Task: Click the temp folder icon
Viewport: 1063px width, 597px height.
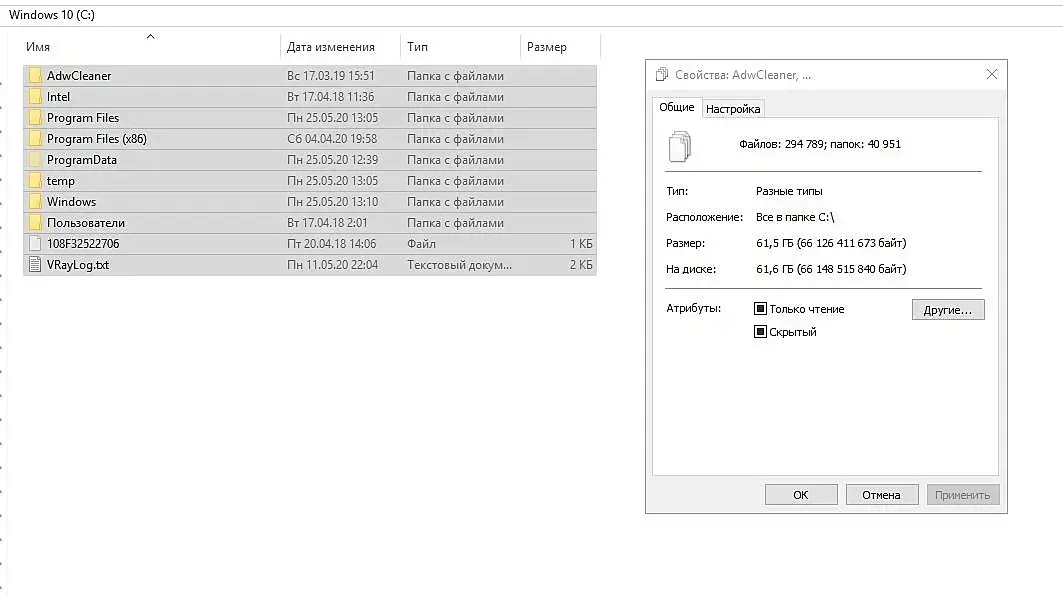Action: click(x=35, y=180)
